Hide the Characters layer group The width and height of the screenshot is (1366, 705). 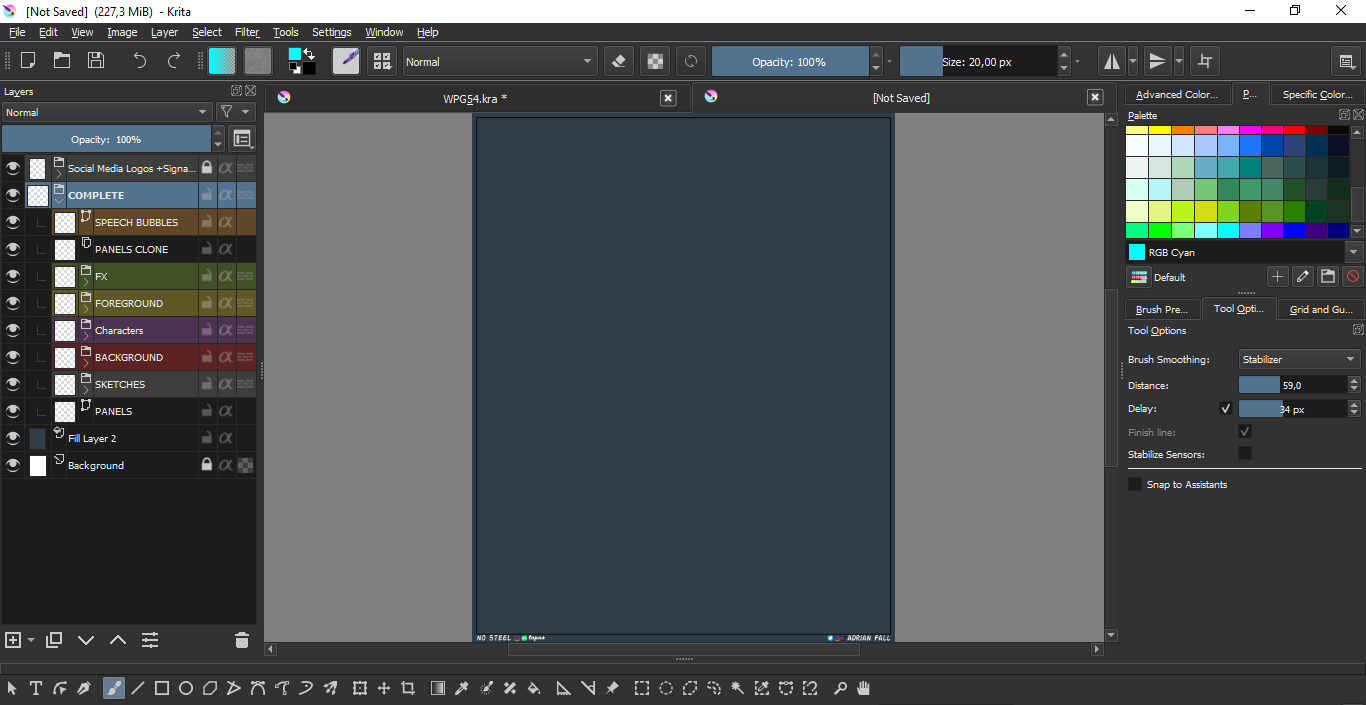coord(13,330)
